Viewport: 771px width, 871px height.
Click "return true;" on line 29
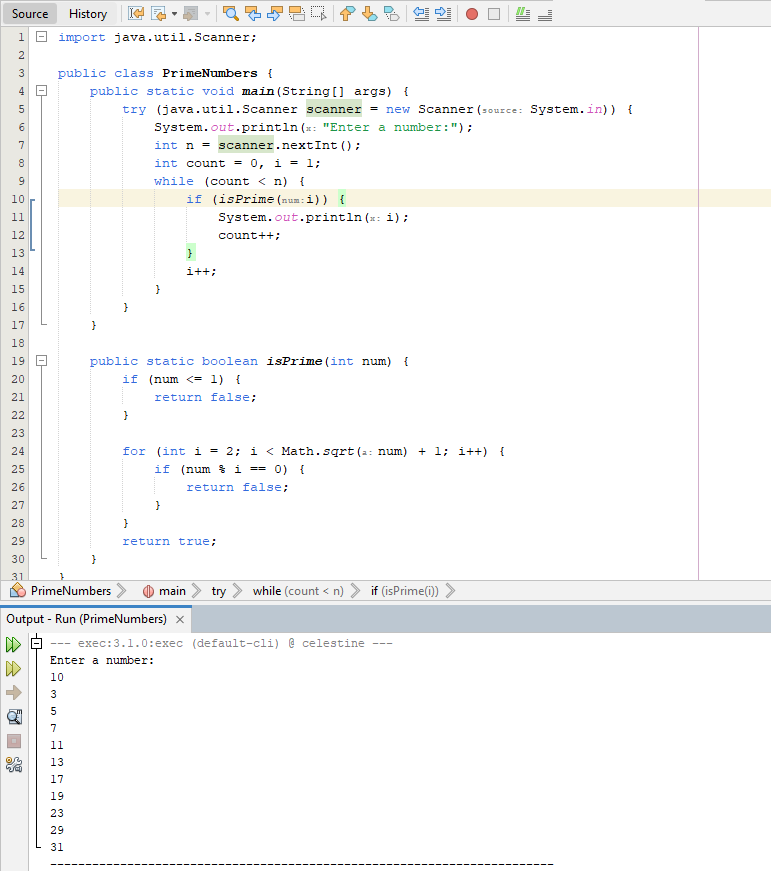pyautogui.click(x=169, y=541)
